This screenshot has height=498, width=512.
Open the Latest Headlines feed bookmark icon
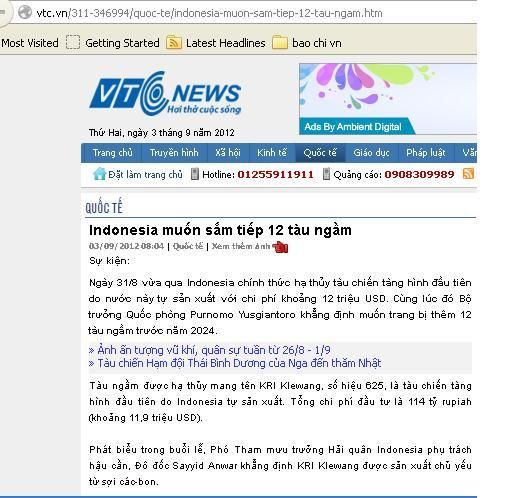click(174, 43)
